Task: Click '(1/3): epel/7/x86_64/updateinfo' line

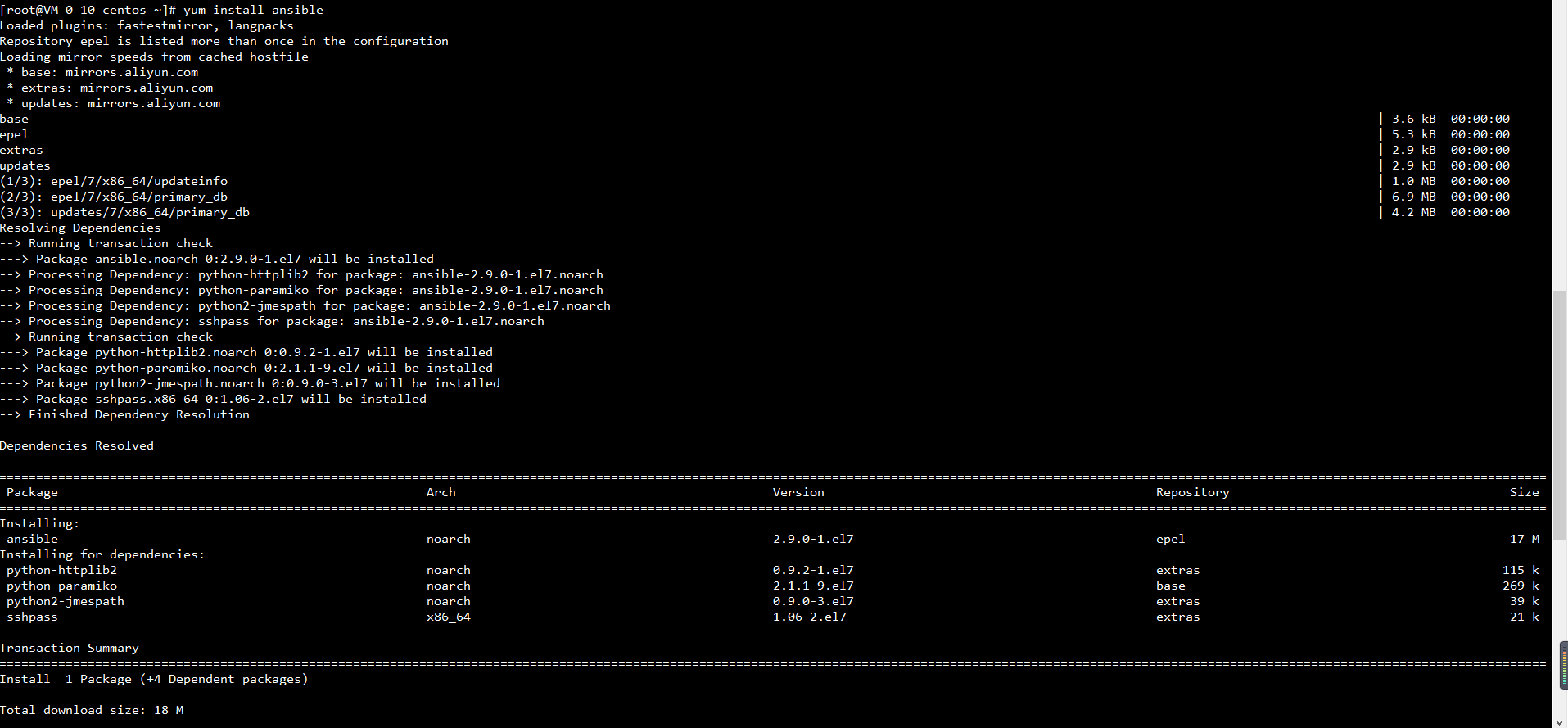Action: 114,181
